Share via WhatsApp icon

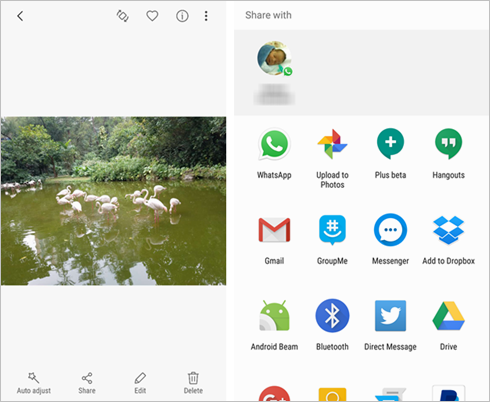(x=274, y=144)
